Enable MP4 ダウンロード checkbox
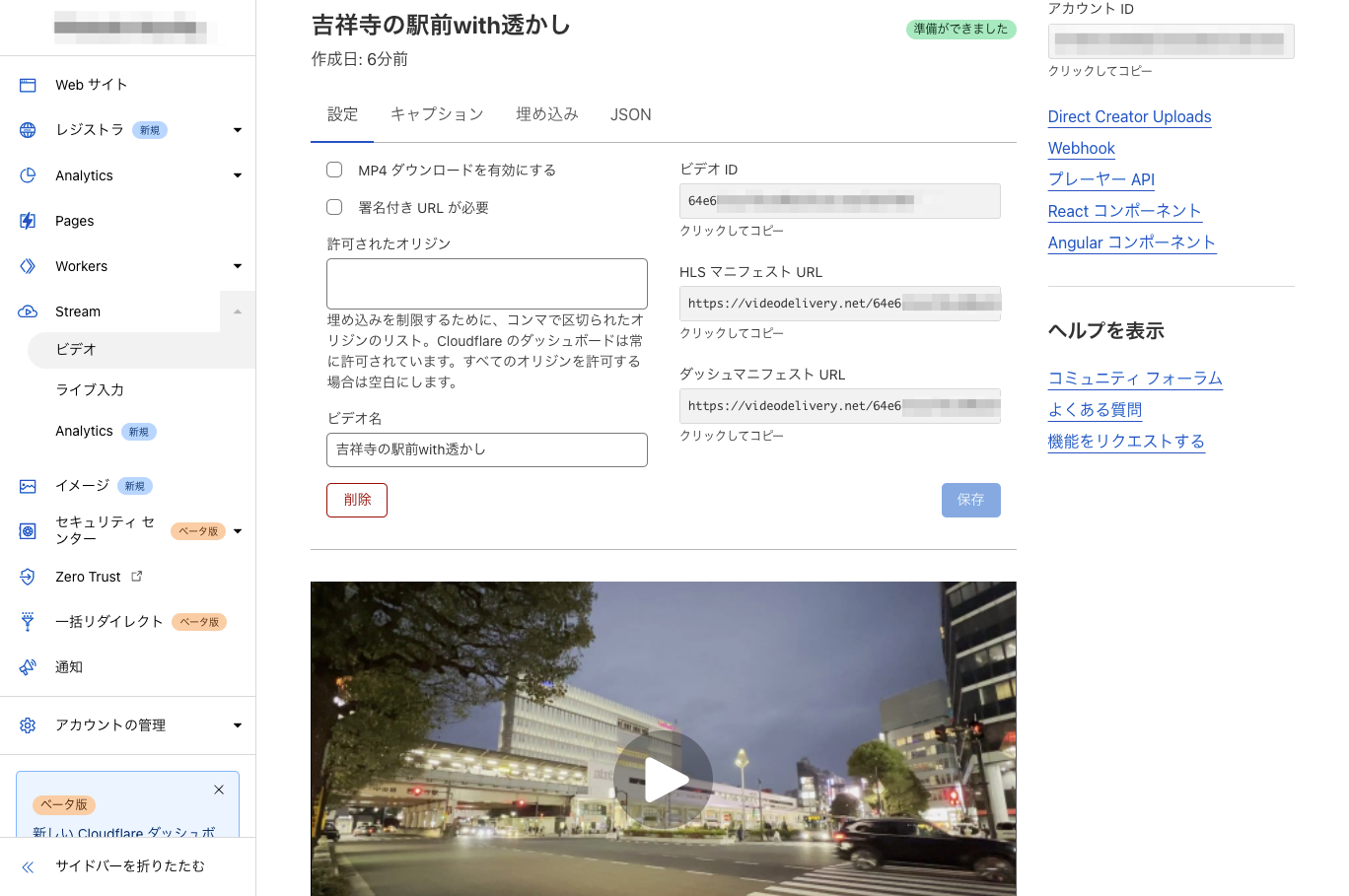The width and height of the screenshot is (1349, 896). pos(334,170)
